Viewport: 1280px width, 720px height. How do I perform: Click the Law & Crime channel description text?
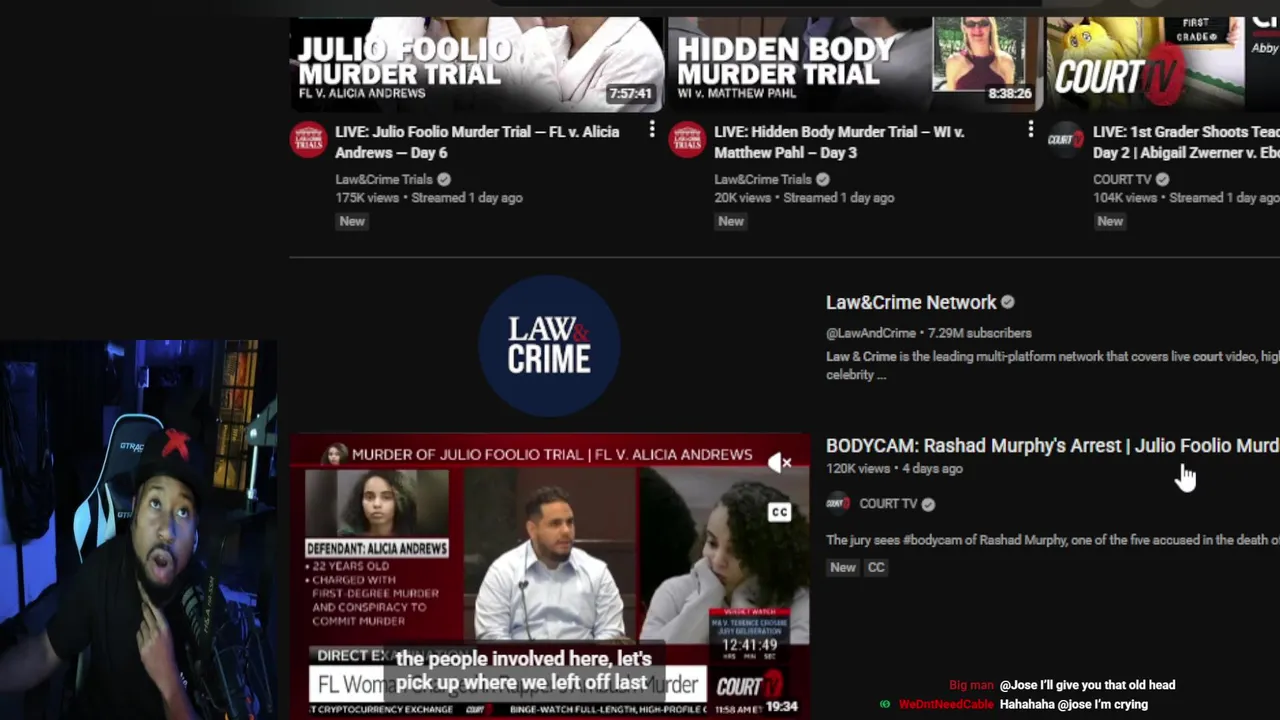click(1052, 365)
